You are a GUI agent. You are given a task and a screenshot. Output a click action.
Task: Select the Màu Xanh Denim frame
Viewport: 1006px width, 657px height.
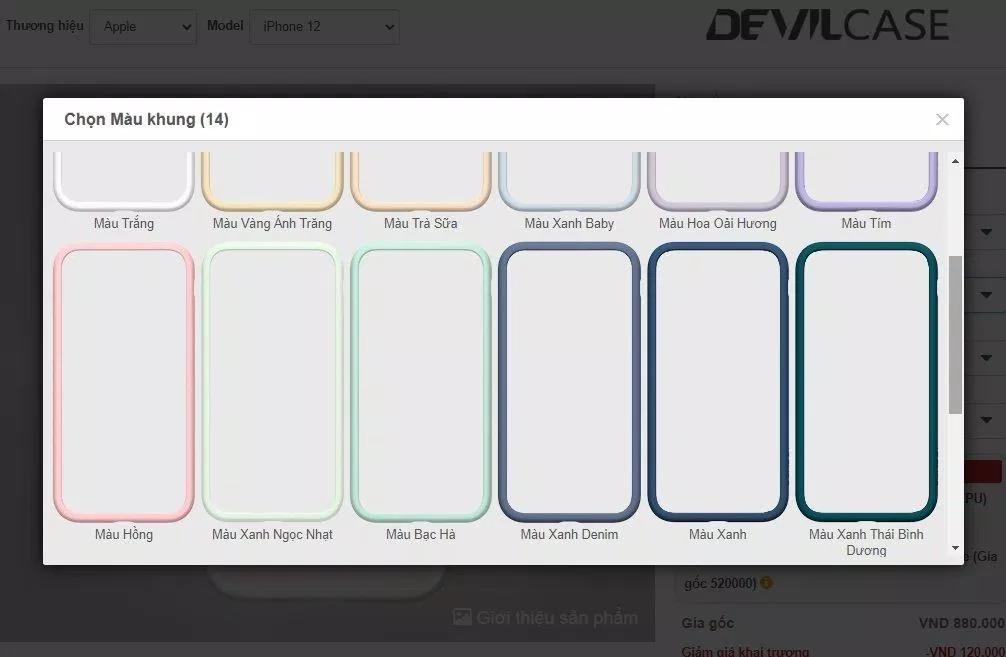tap(569, 383)
